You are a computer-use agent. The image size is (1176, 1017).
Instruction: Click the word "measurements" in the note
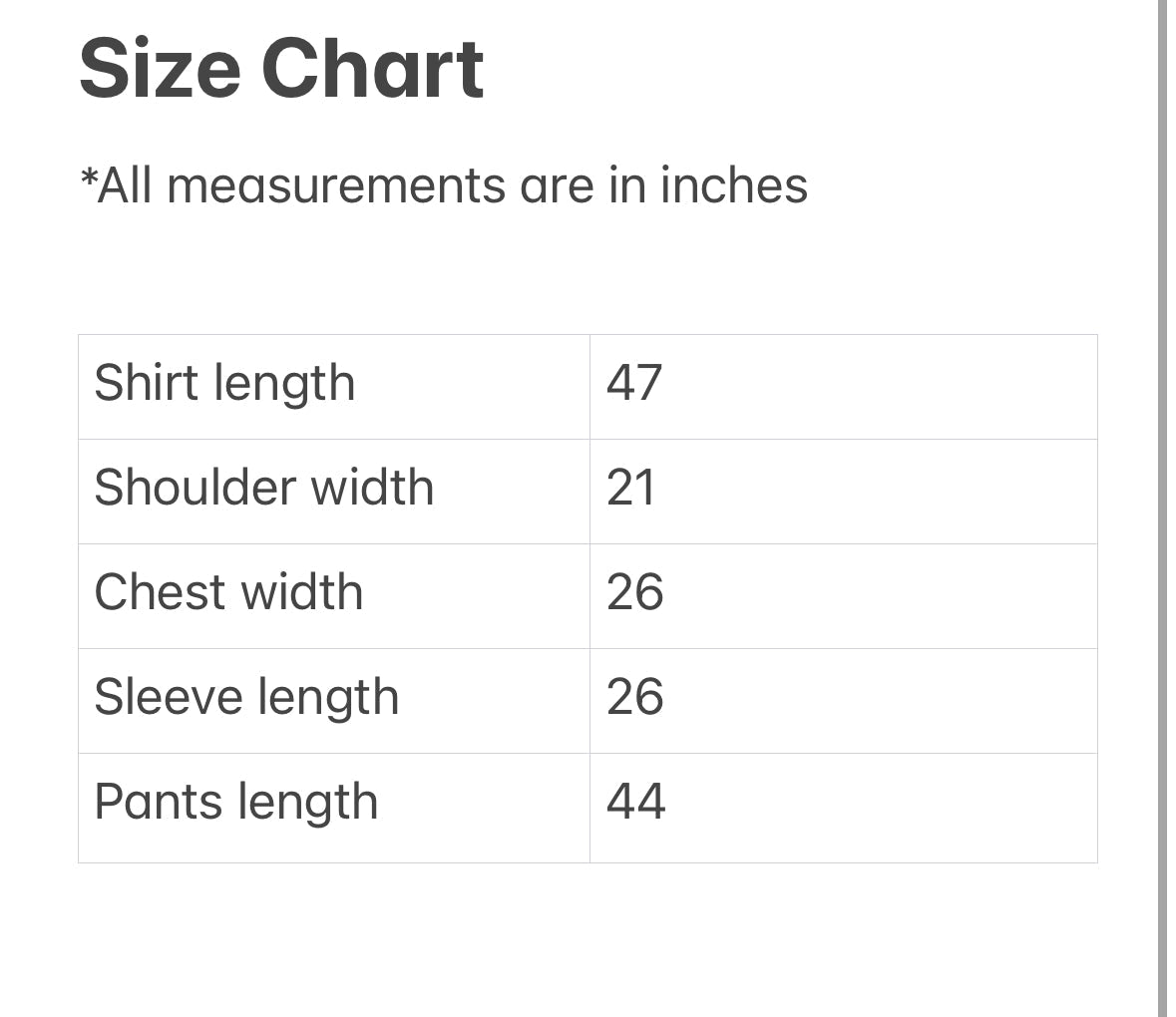tap(336, 185)
